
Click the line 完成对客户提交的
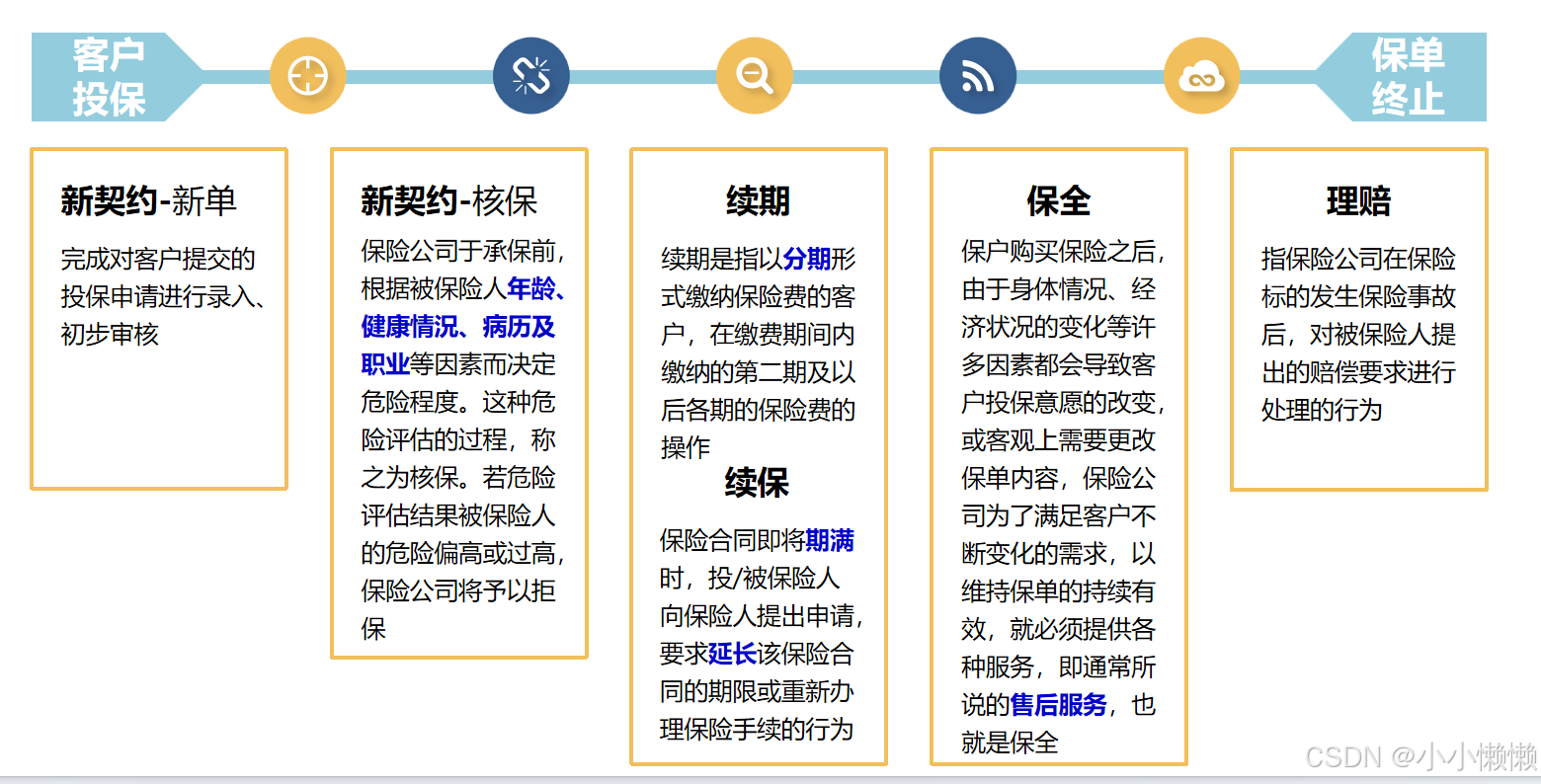tap(158, 259)
